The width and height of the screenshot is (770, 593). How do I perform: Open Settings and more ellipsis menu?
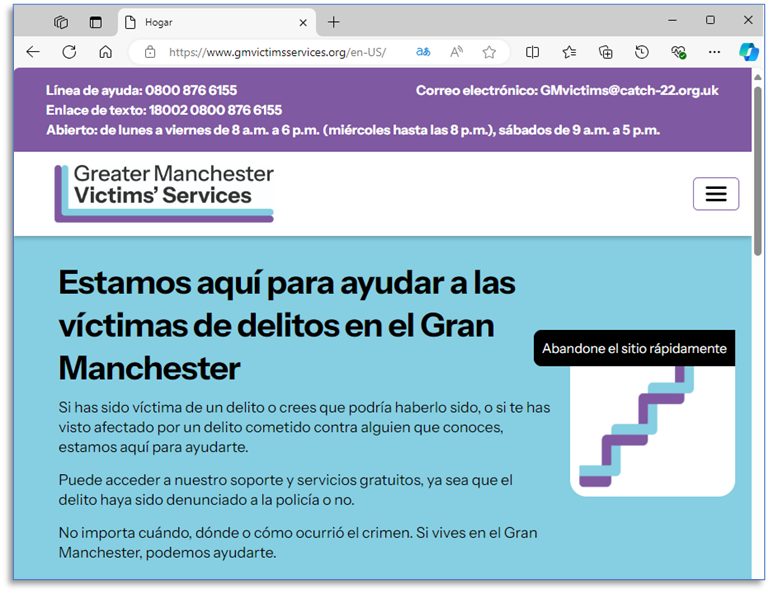pos(715,52)
